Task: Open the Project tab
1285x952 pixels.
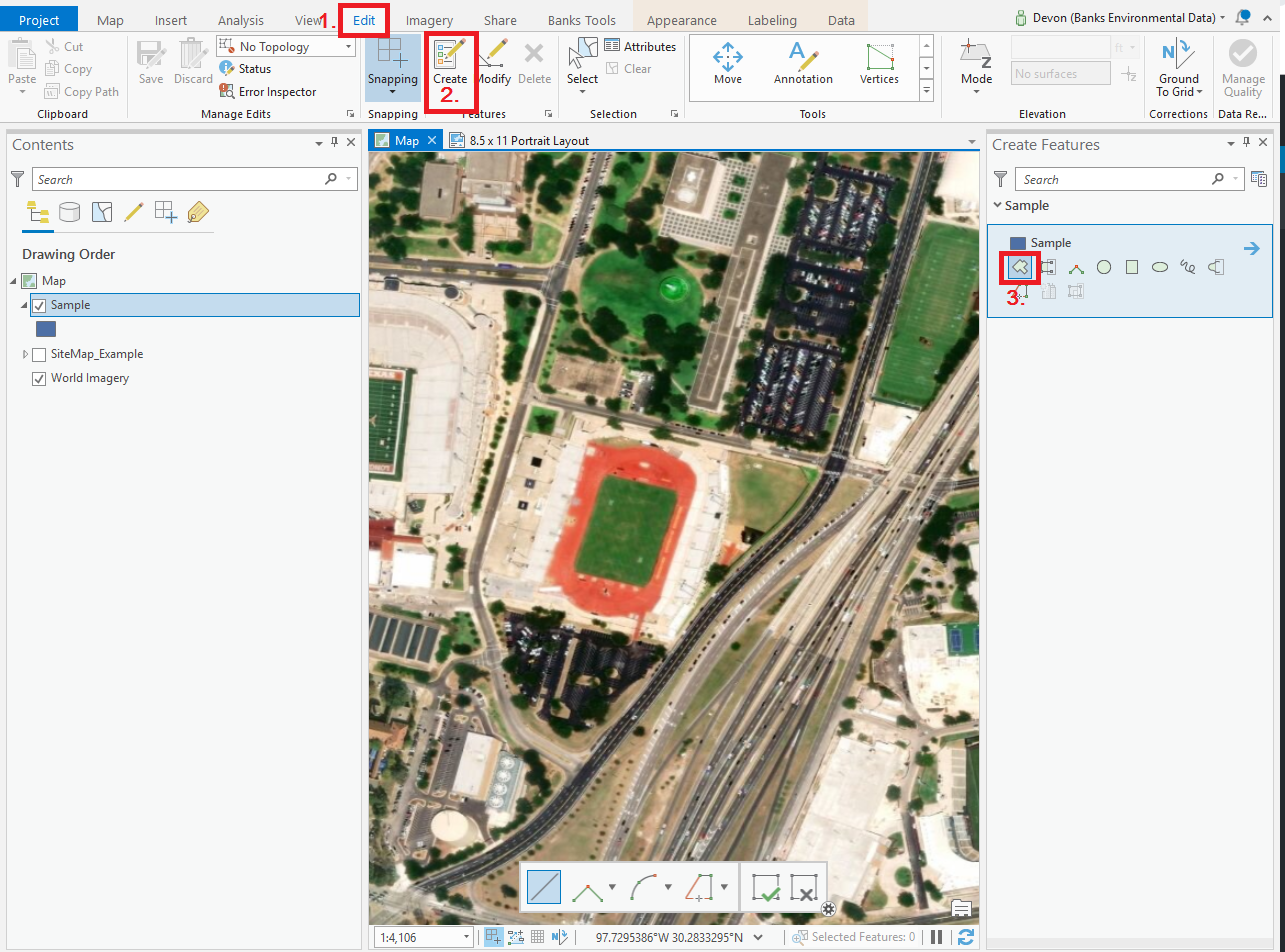Action: coord(39,20)
